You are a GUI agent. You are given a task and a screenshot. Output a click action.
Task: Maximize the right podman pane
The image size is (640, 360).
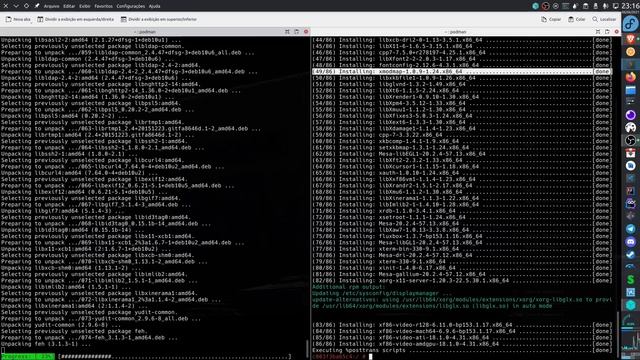[x=598, y=31]
